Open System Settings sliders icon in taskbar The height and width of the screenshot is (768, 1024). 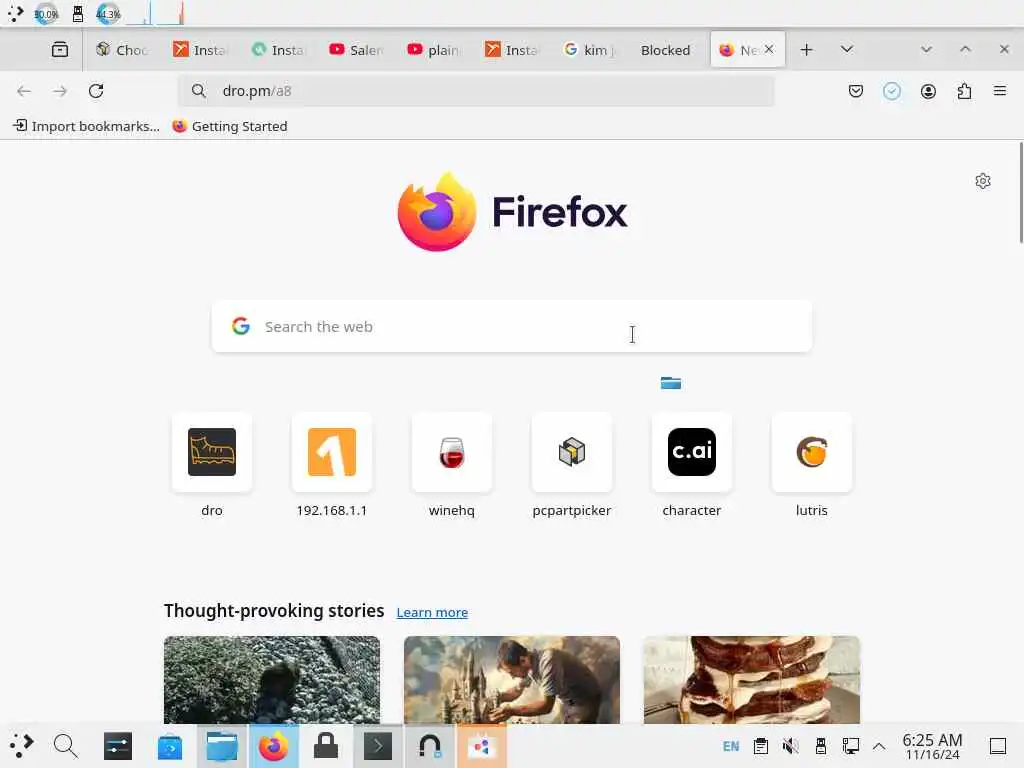click(x=118, y=746)
